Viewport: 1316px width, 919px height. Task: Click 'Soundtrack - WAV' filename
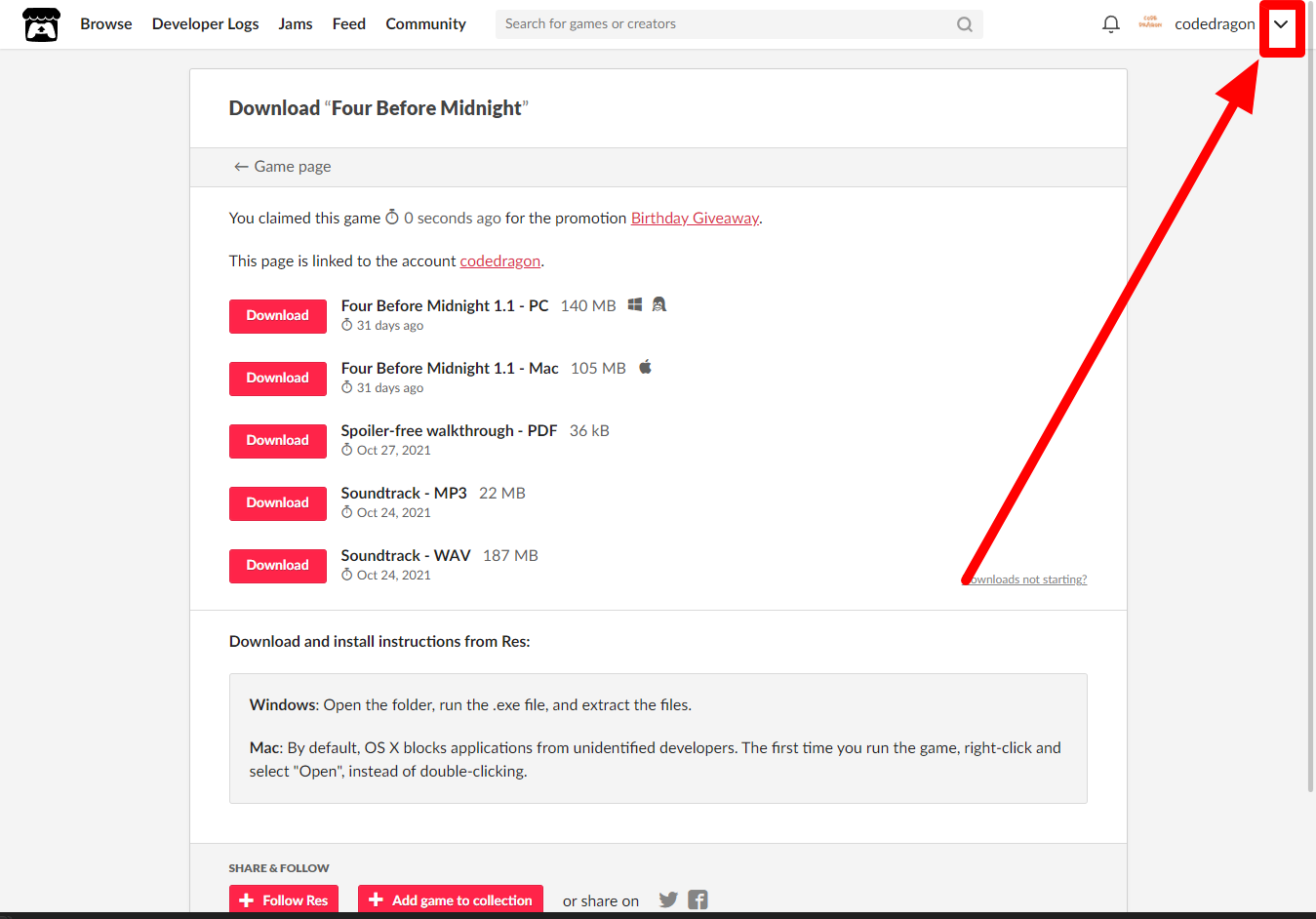406,556
